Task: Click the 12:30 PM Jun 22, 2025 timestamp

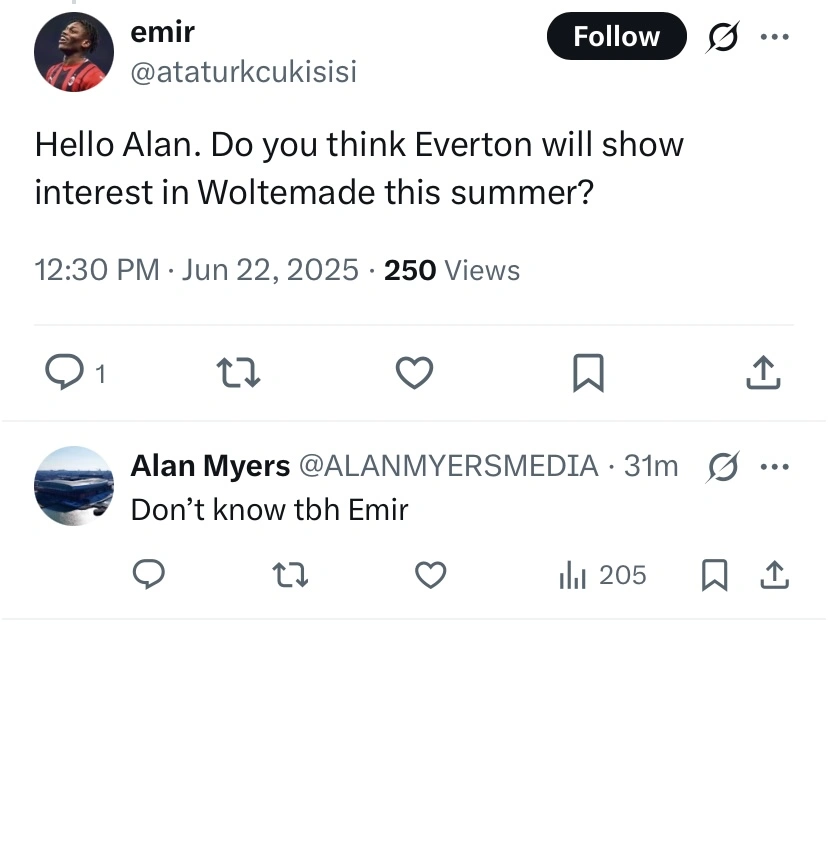Action: (x=196, y=270)
